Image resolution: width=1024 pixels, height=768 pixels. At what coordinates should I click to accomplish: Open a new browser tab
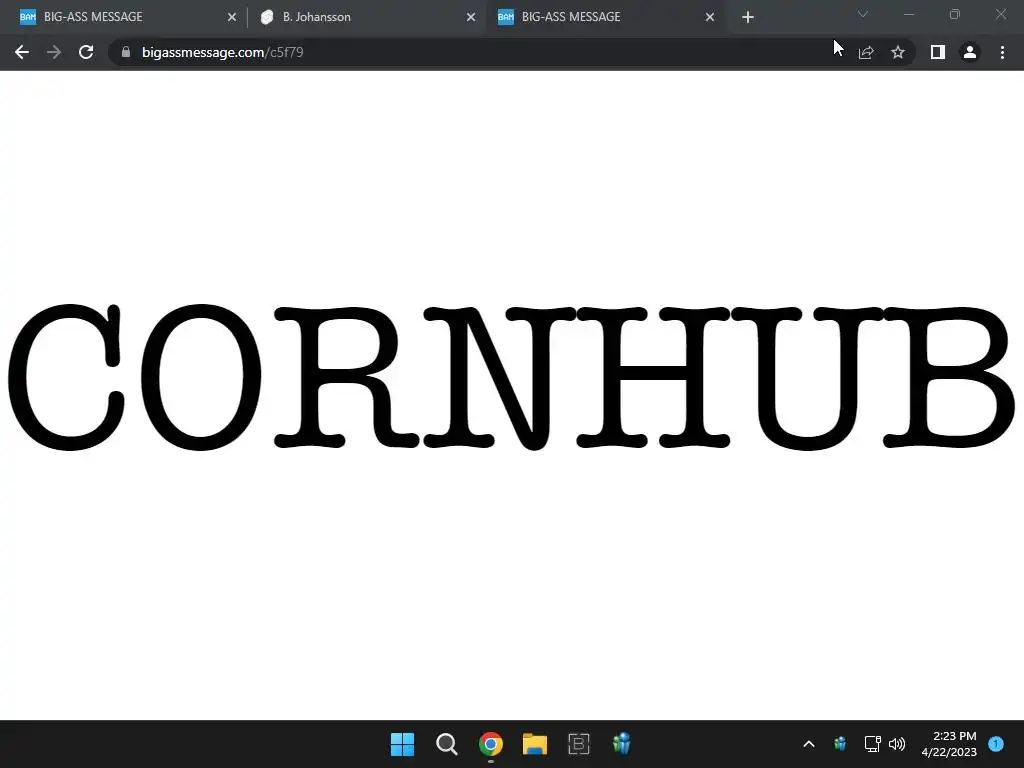[748, 18]
